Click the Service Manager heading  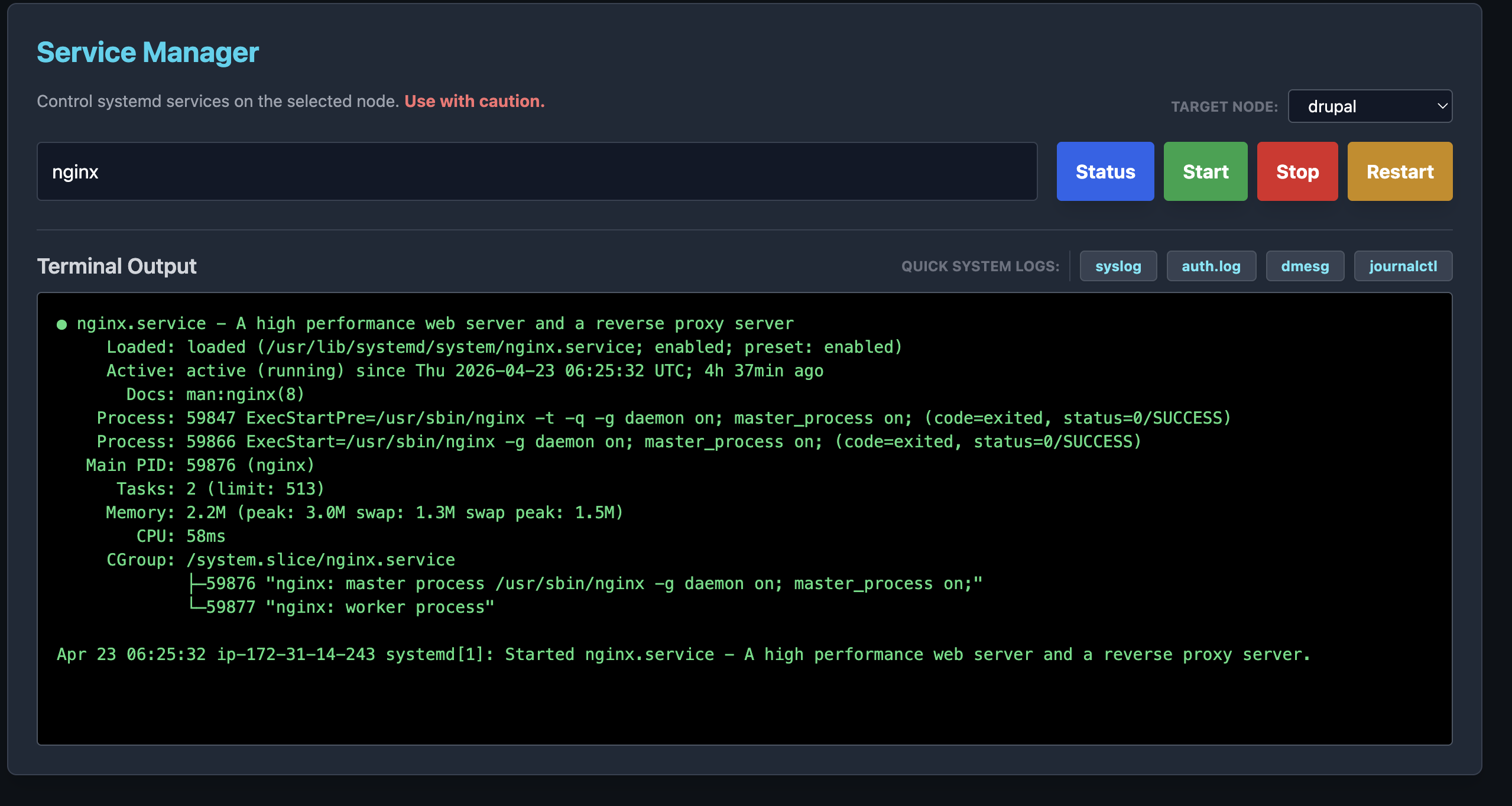(x=148, y=52)
